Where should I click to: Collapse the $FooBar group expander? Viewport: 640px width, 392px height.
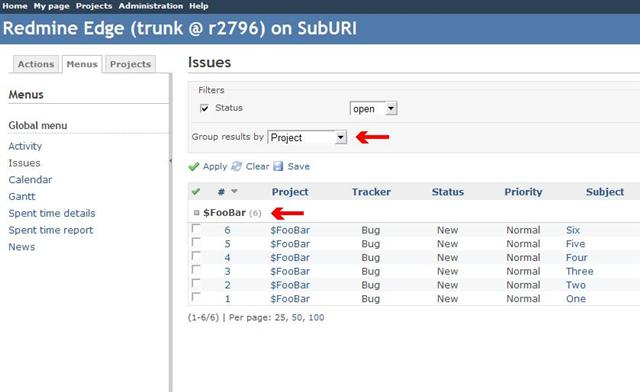pos(196,213)
